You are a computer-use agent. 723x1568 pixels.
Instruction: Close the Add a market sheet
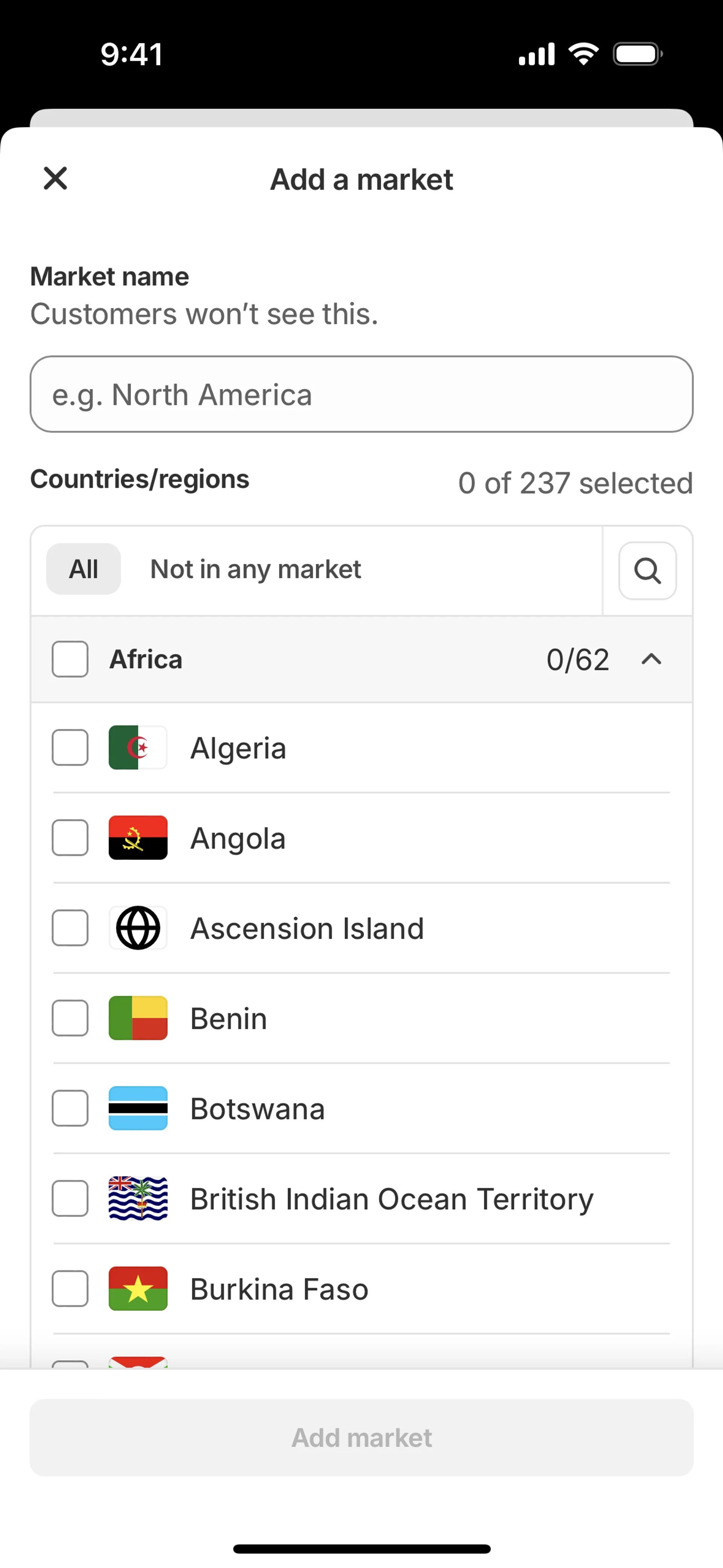(55, 178)
